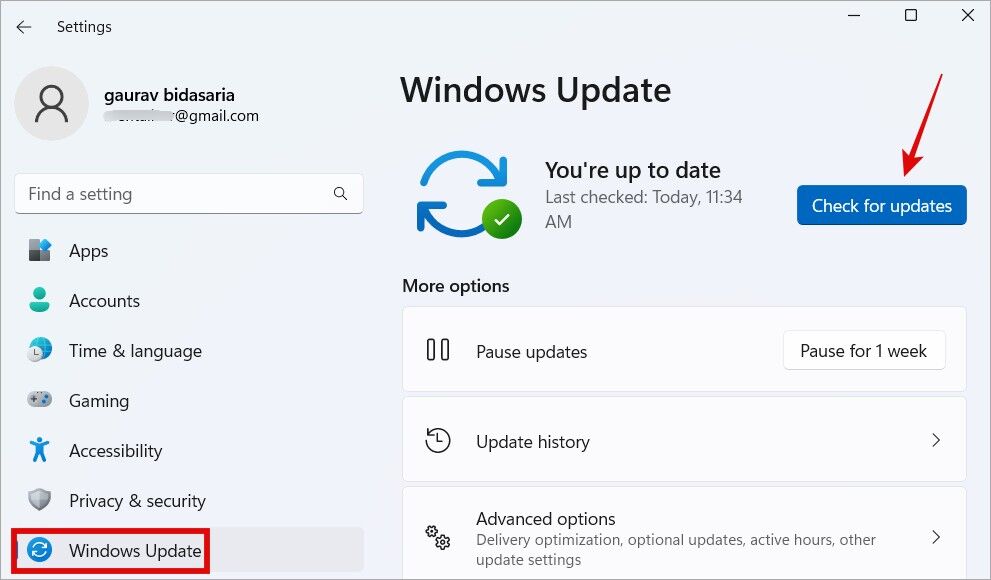Open Accounts settings

click(x=189, y=301)
